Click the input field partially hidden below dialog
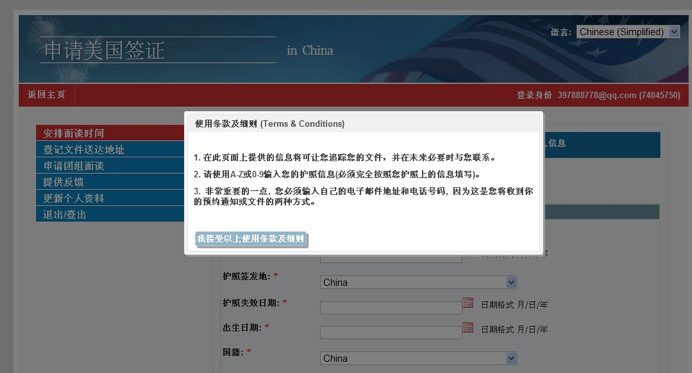 (x=391, y=258)
